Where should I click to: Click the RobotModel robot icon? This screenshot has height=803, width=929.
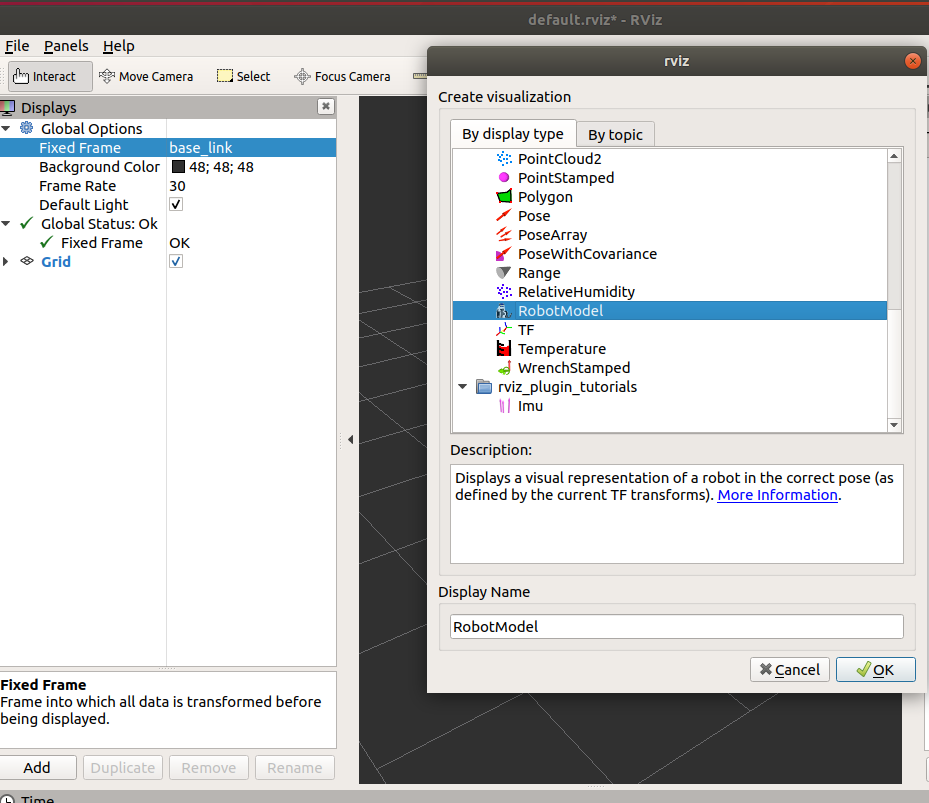click(x=504, y=311)
